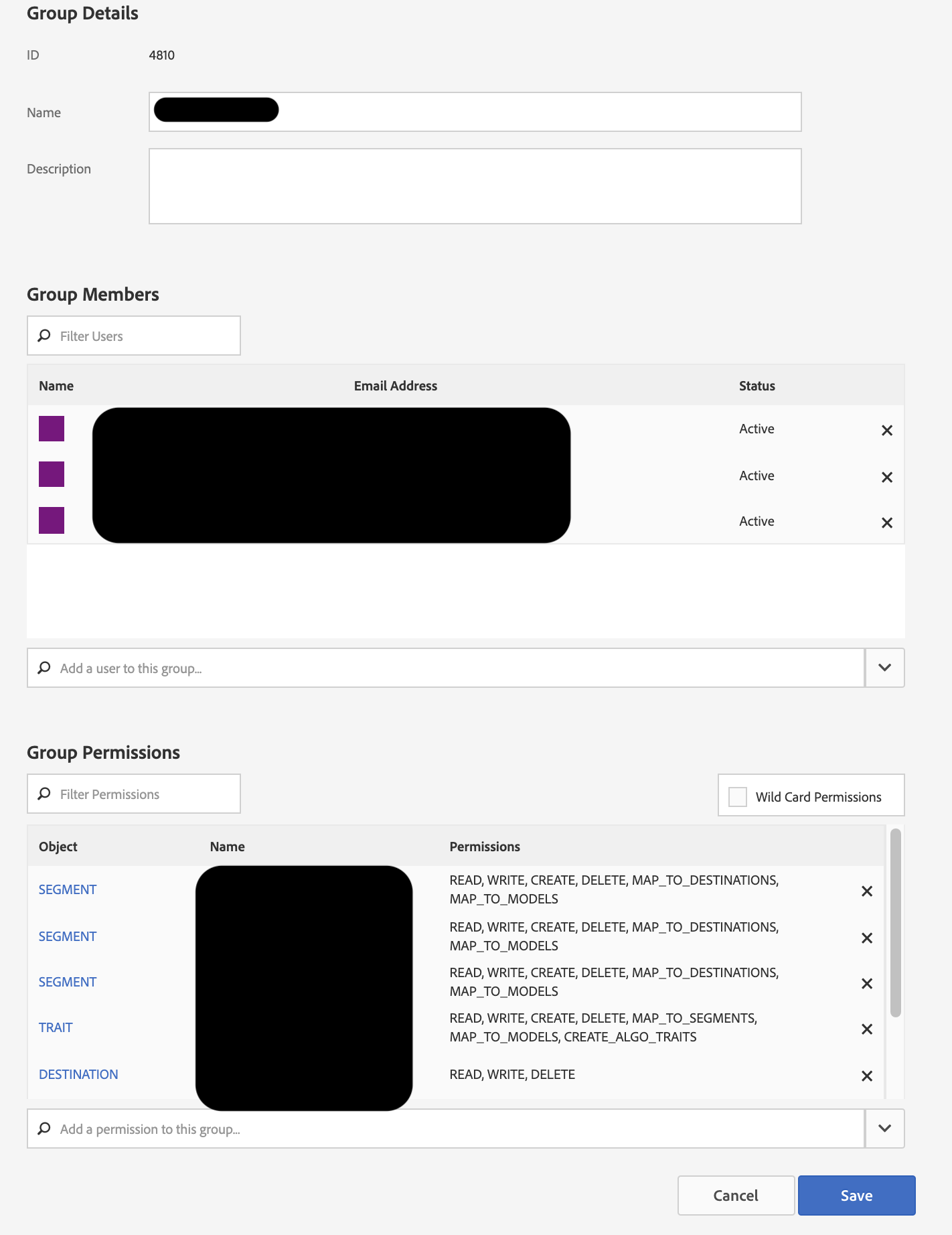952x1235 pixels.
Task: Remove the third active group member
Action: [x=887, y=522]
